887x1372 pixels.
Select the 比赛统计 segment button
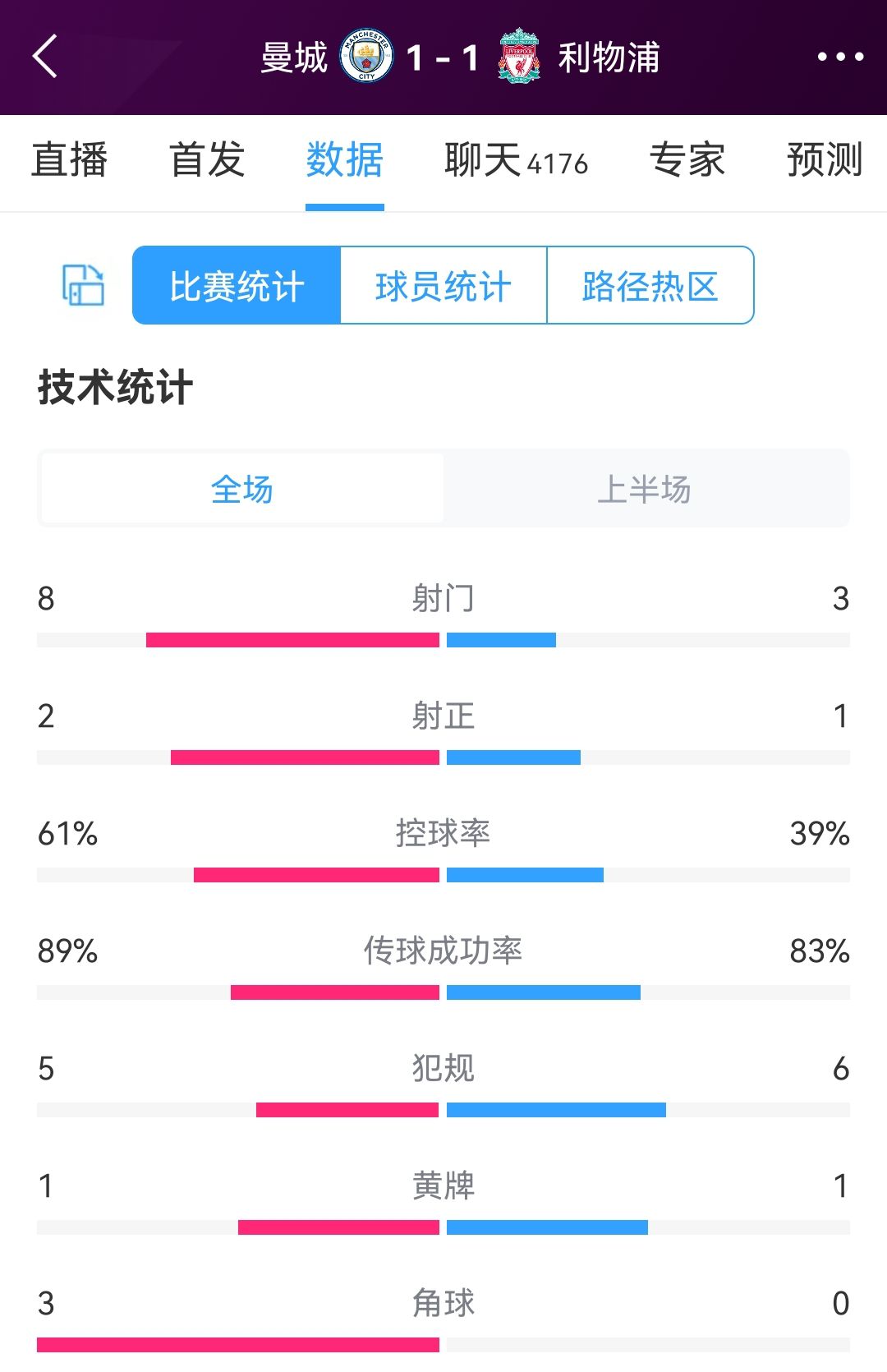(x=237, y=286)
